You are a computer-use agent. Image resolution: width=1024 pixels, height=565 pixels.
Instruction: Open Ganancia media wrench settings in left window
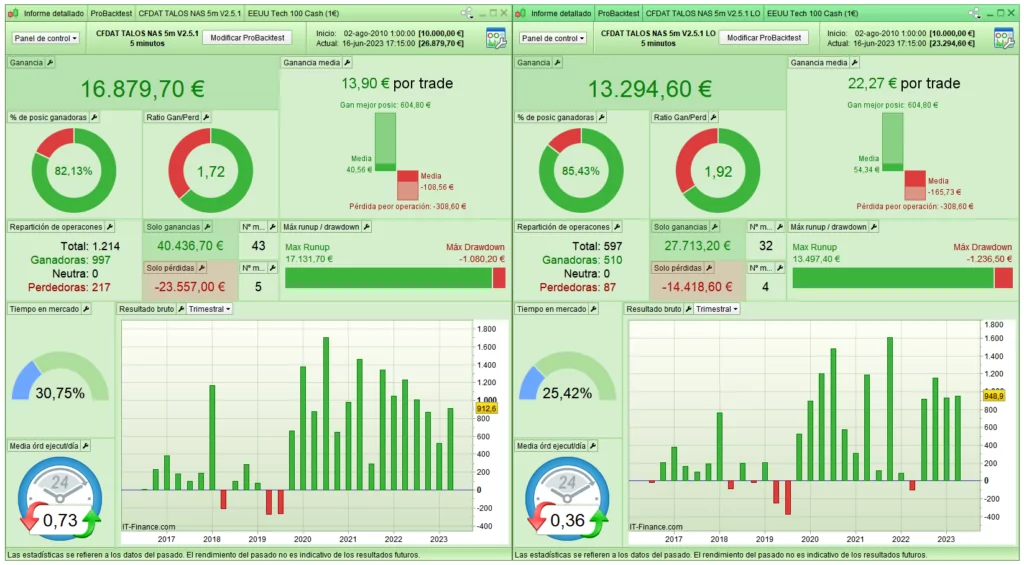pyautogui.click(x=347, y=63)
